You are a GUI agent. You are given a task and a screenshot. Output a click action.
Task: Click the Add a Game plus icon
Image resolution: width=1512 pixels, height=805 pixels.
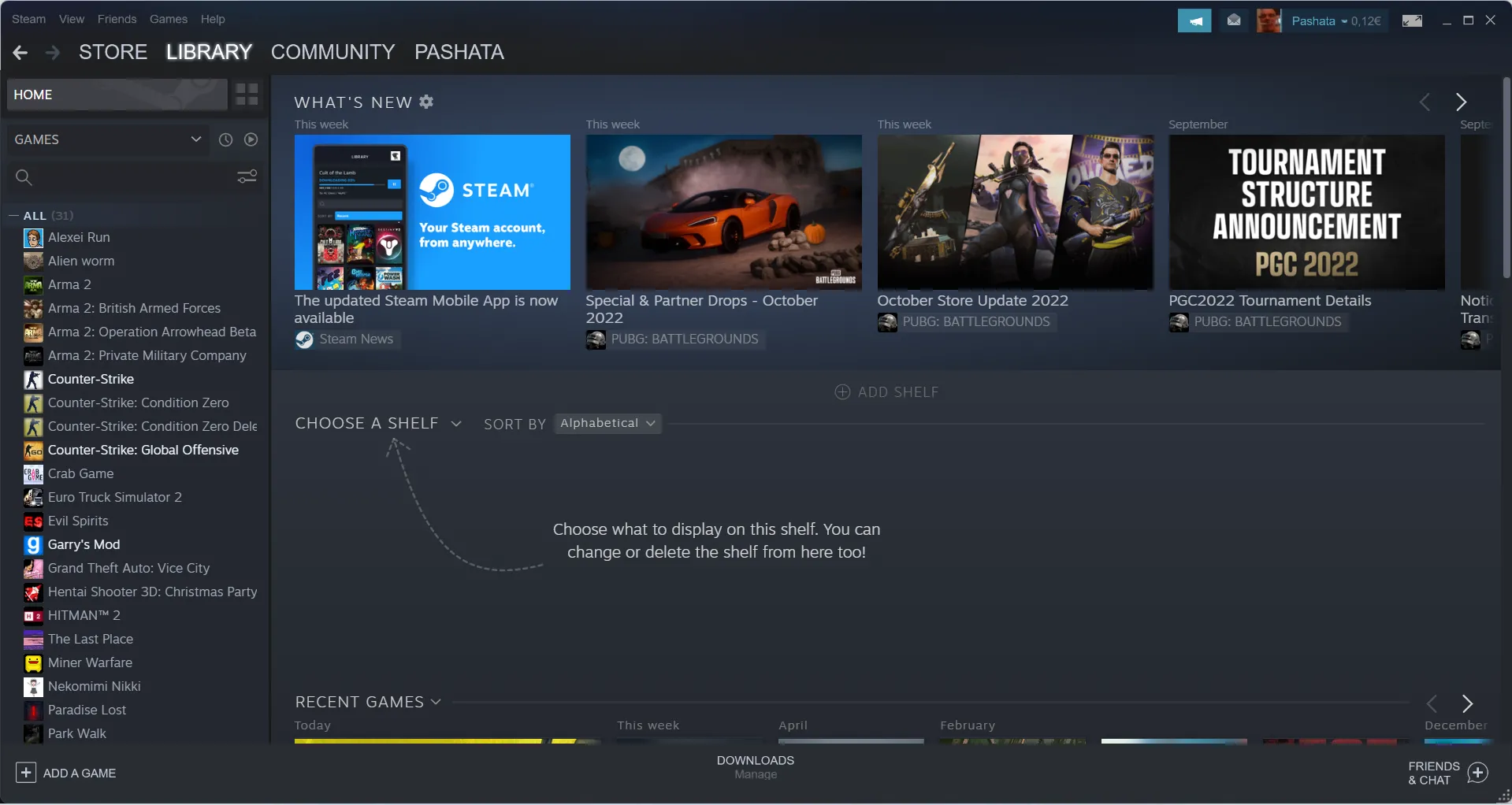[x=26, y=773]
